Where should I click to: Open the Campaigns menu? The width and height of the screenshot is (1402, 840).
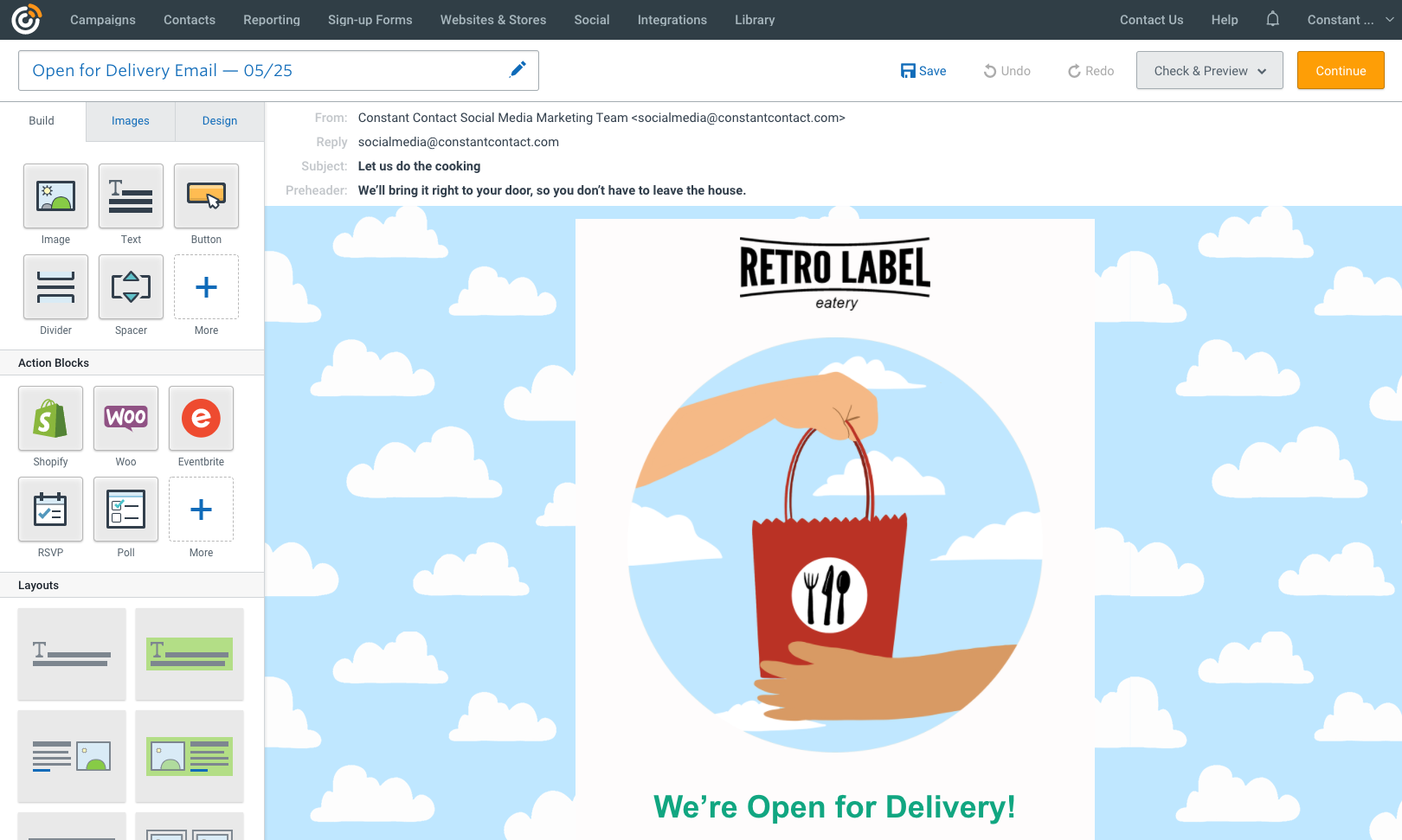point(103,20)
